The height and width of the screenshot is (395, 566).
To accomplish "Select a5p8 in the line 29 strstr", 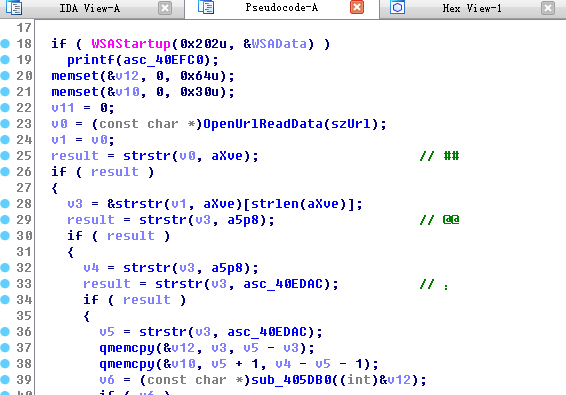I will [x=243, y=220].
